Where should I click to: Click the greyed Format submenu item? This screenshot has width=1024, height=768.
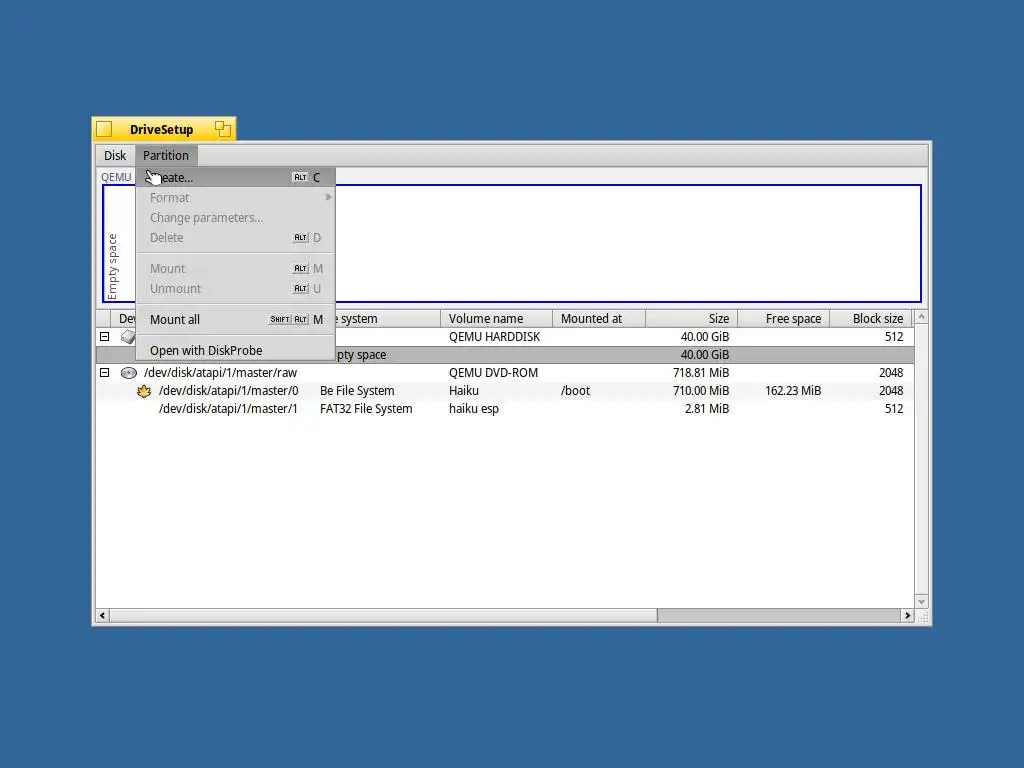[235, 197]
